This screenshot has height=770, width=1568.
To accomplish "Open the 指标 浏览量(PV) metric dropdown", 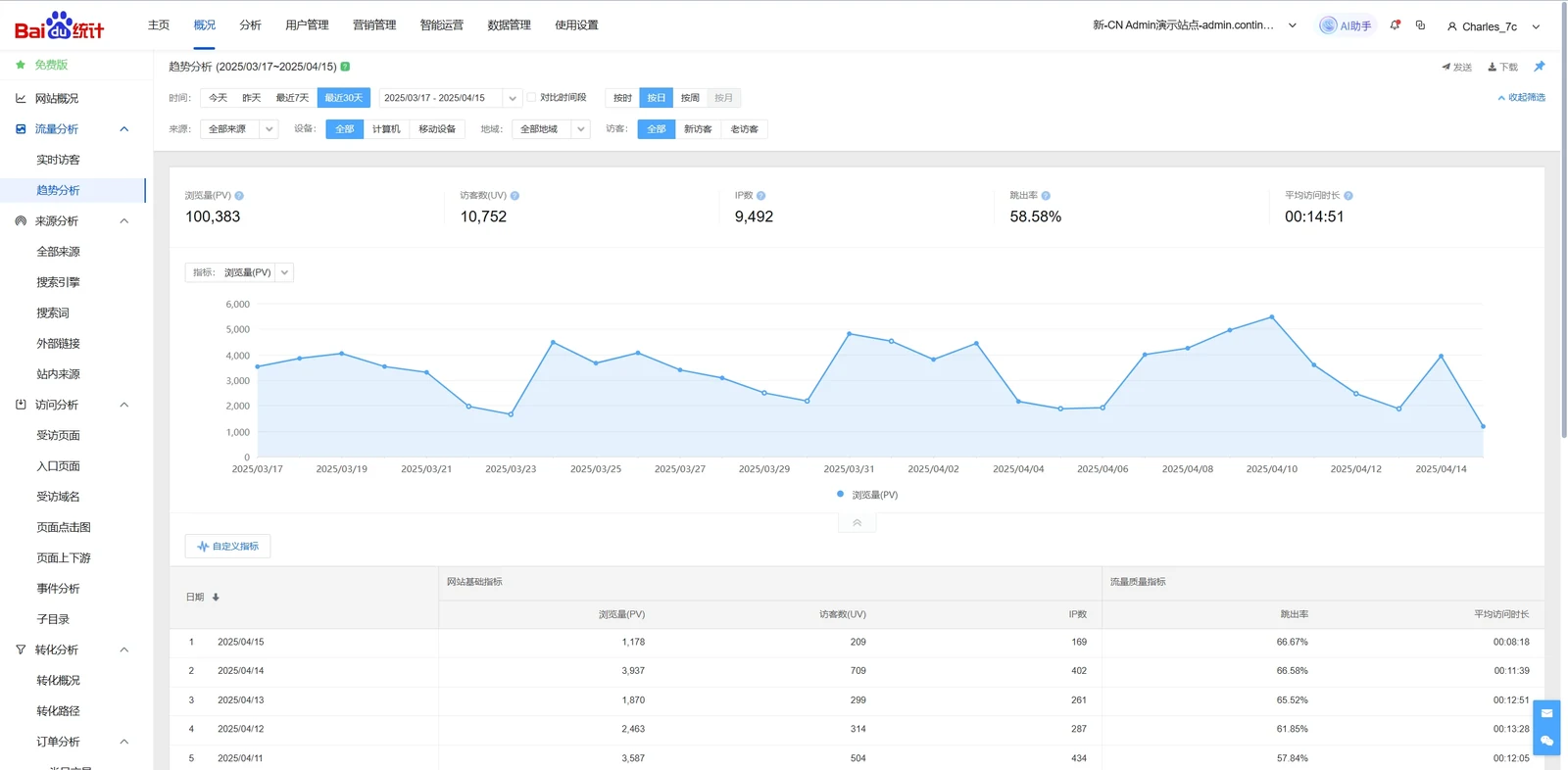I will click(239, 272).
